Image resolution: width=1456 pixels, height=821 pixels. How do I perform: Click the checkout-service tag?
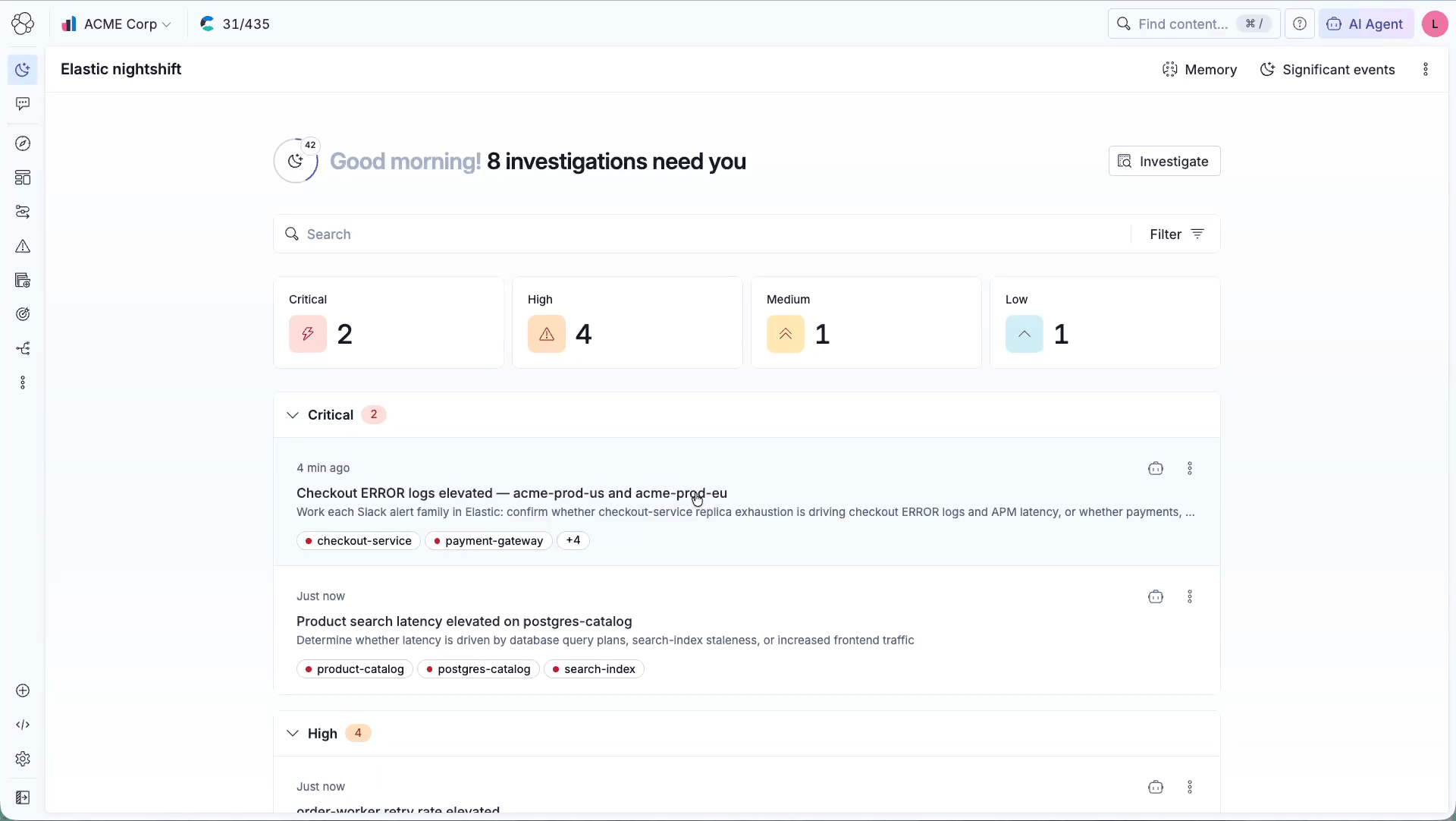358,540
